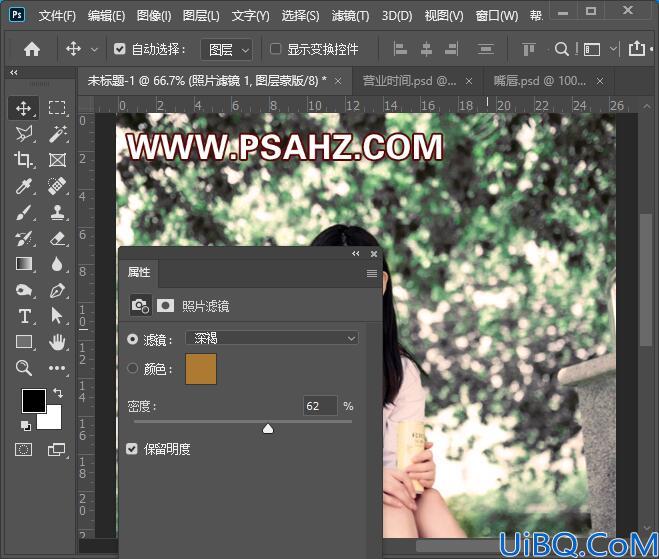659x559 pixels.
Task: Select the Zoom tool in the toolbox
Action: tap(23, 368)
